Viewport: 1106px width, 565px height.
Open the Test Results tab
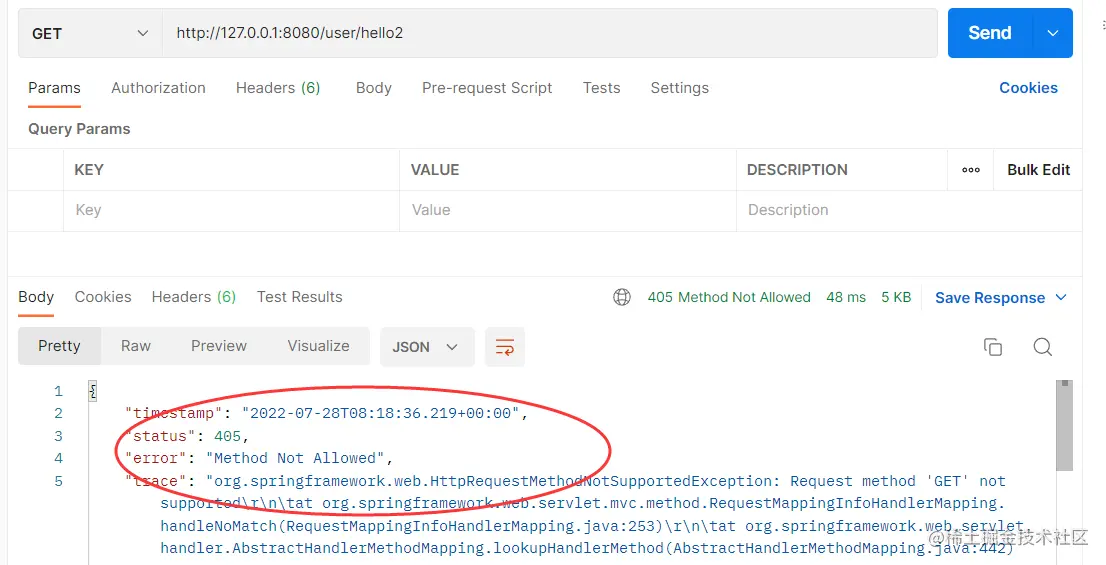click(x=300, y=297)
